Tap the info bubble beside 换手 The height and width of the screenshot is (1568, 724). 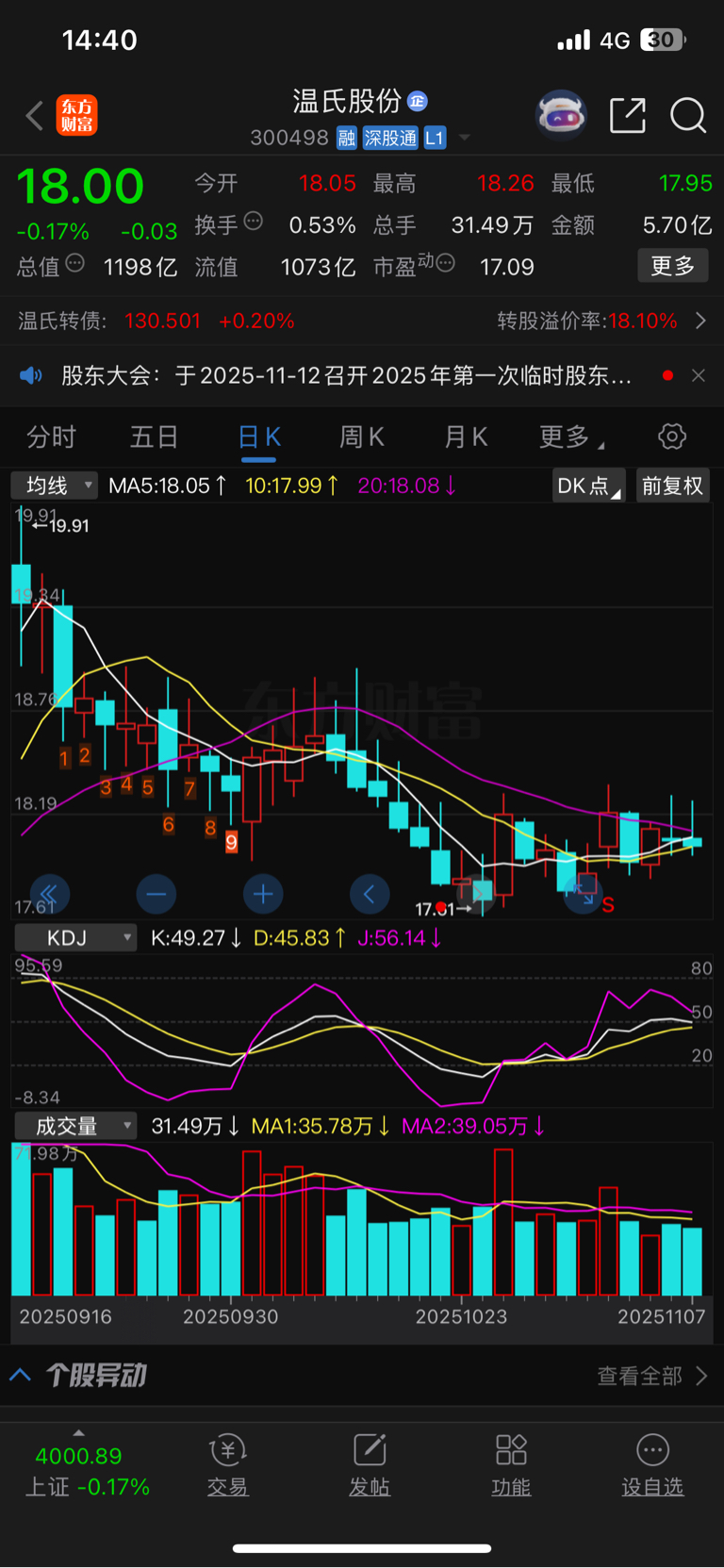pos(253,222)
